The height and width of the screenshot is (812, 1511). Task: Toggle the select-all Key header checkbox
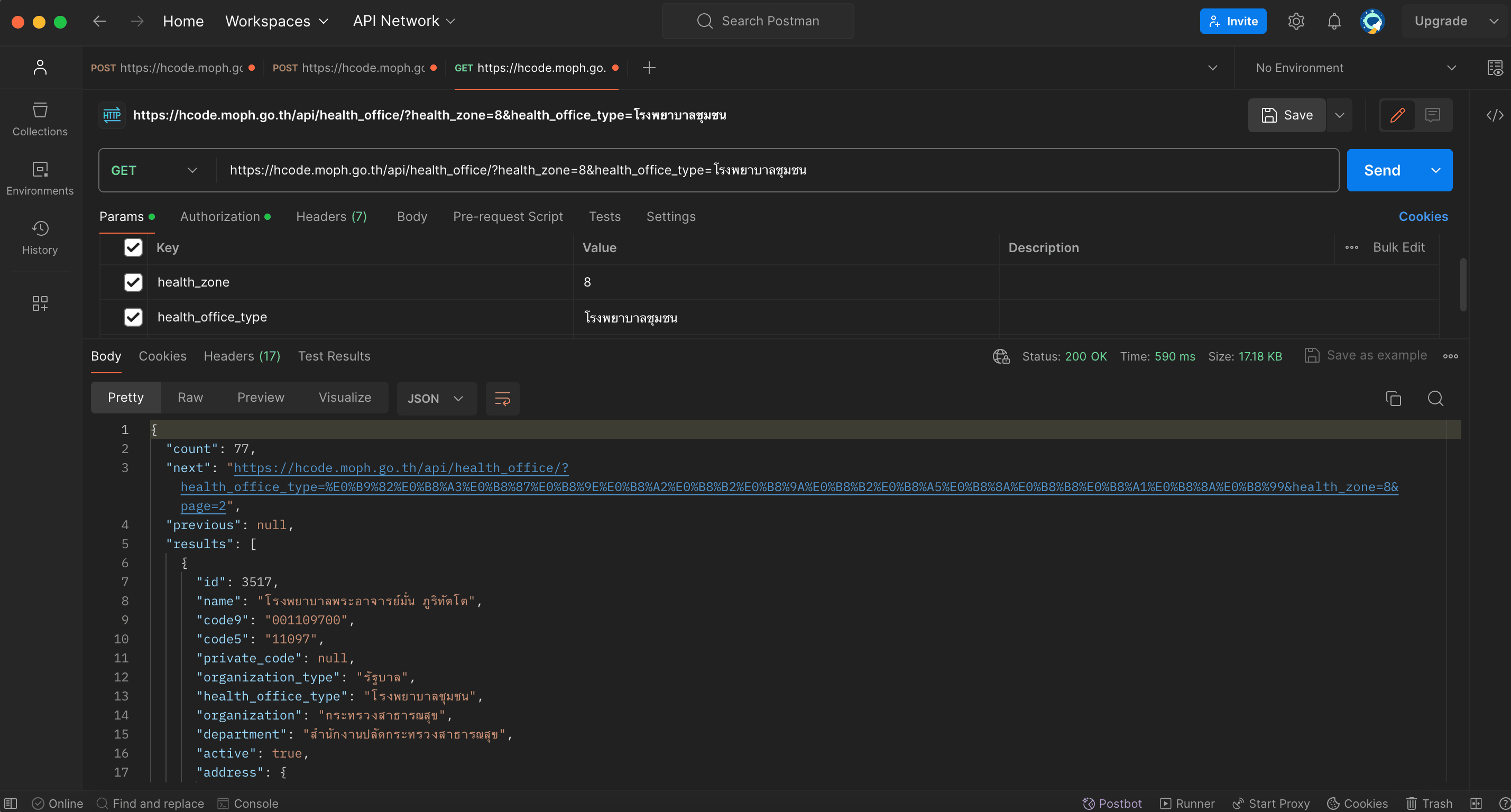point(133,247)
